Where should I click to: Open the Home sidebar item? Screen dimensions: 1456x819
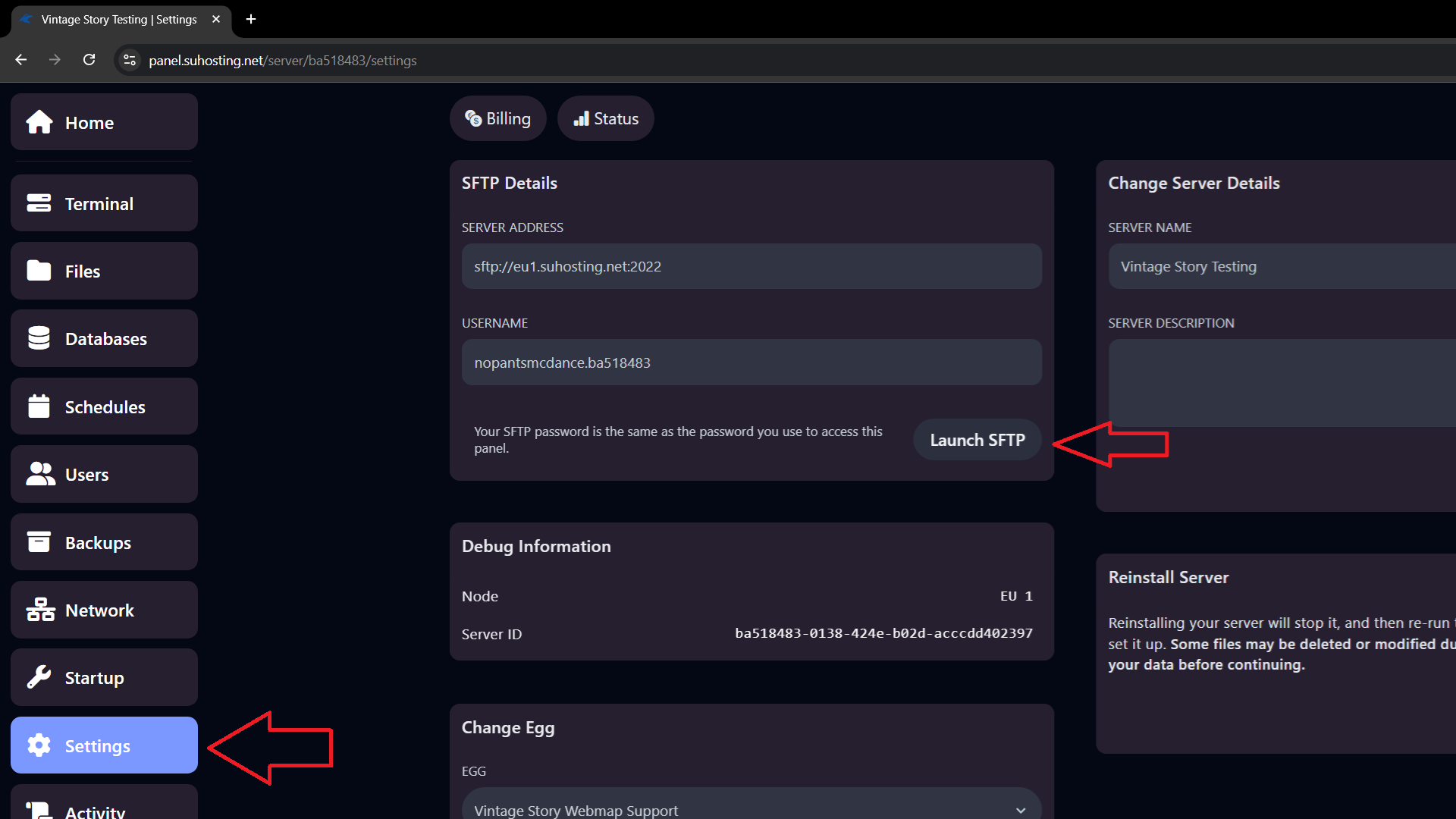tap(104, 122)
